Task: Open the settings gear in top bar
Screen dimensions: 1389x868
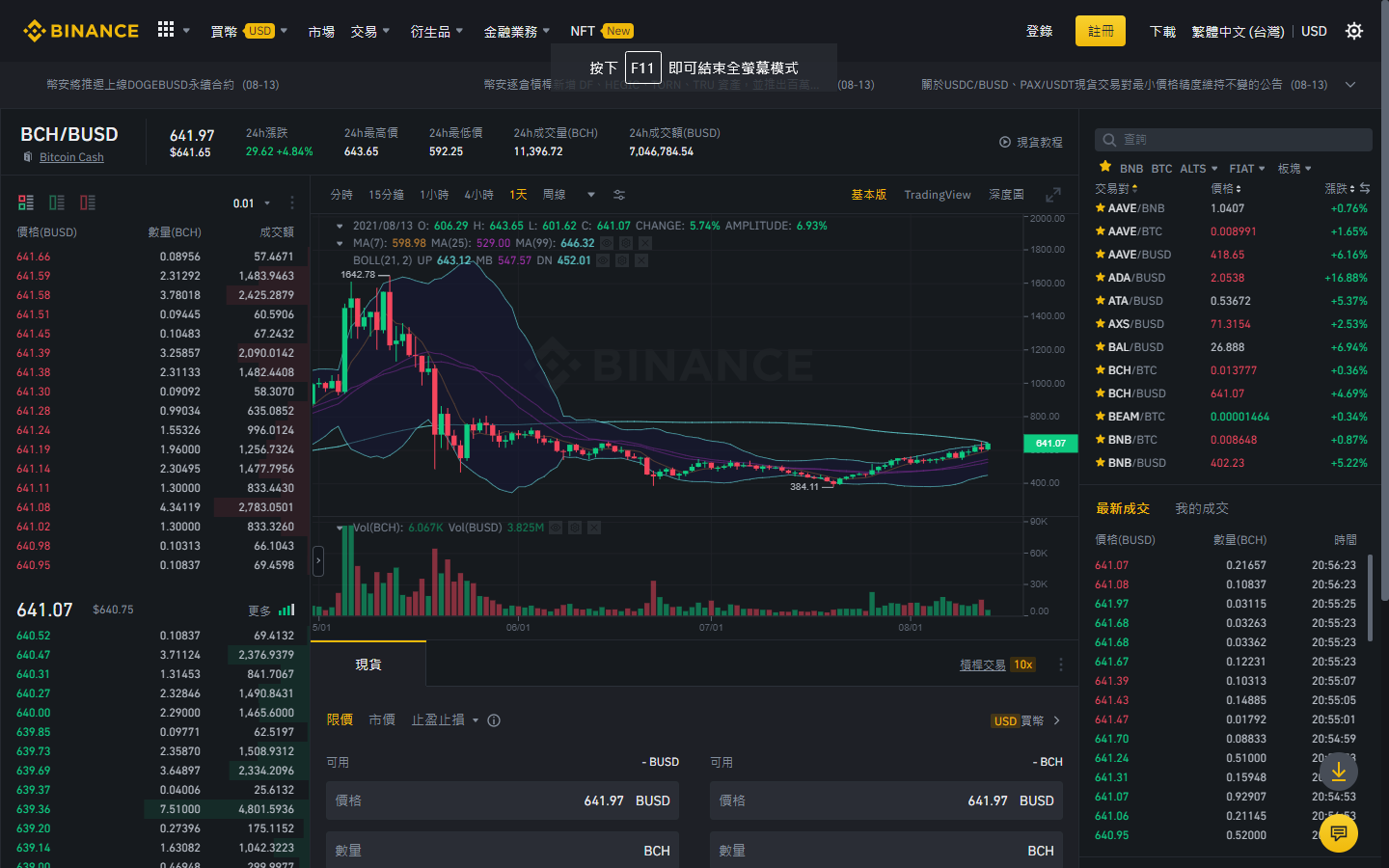Action: [1354, 31]
